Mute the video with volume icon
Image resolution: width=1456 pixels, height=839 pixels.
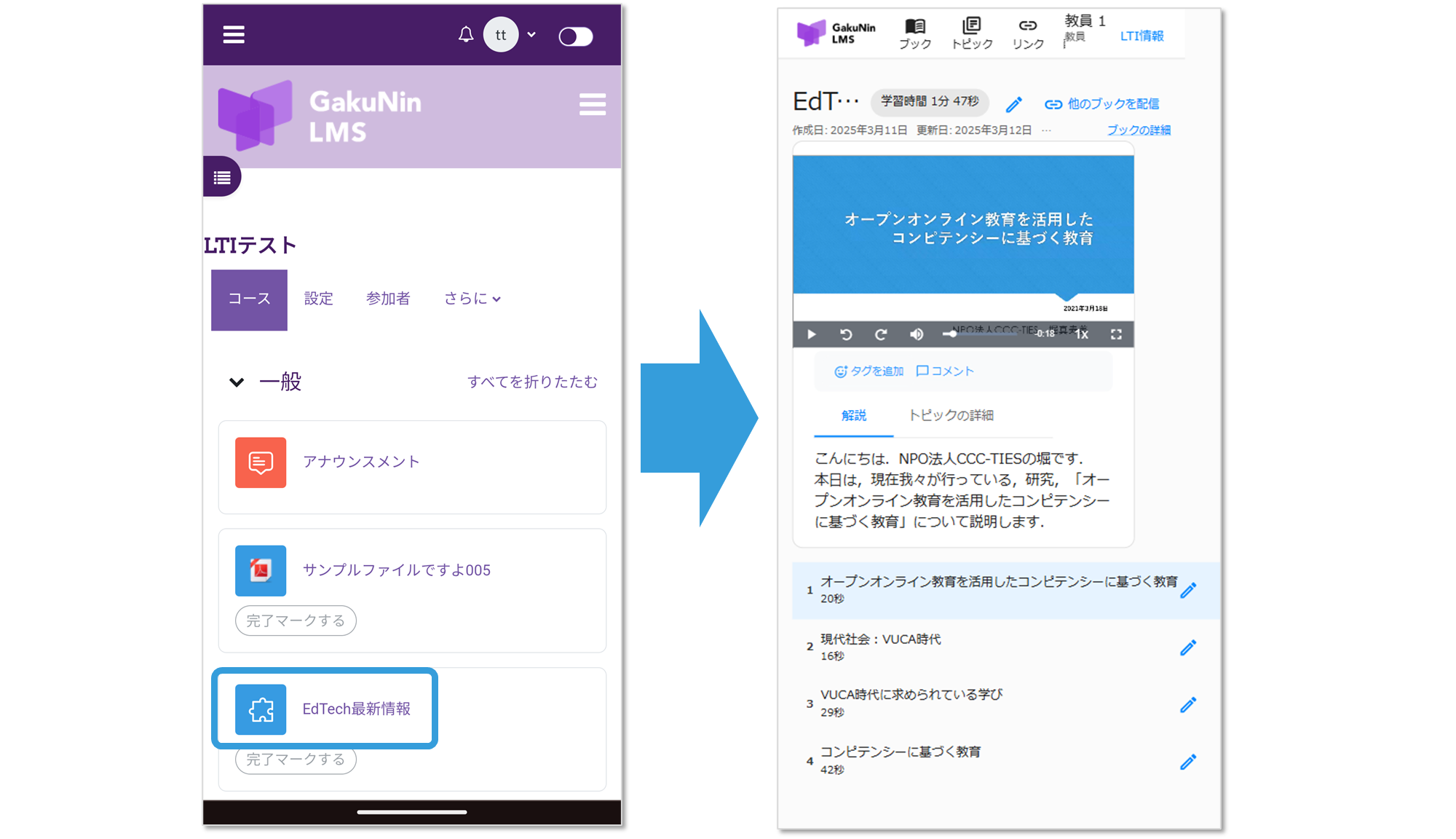(x=917, y=334)
